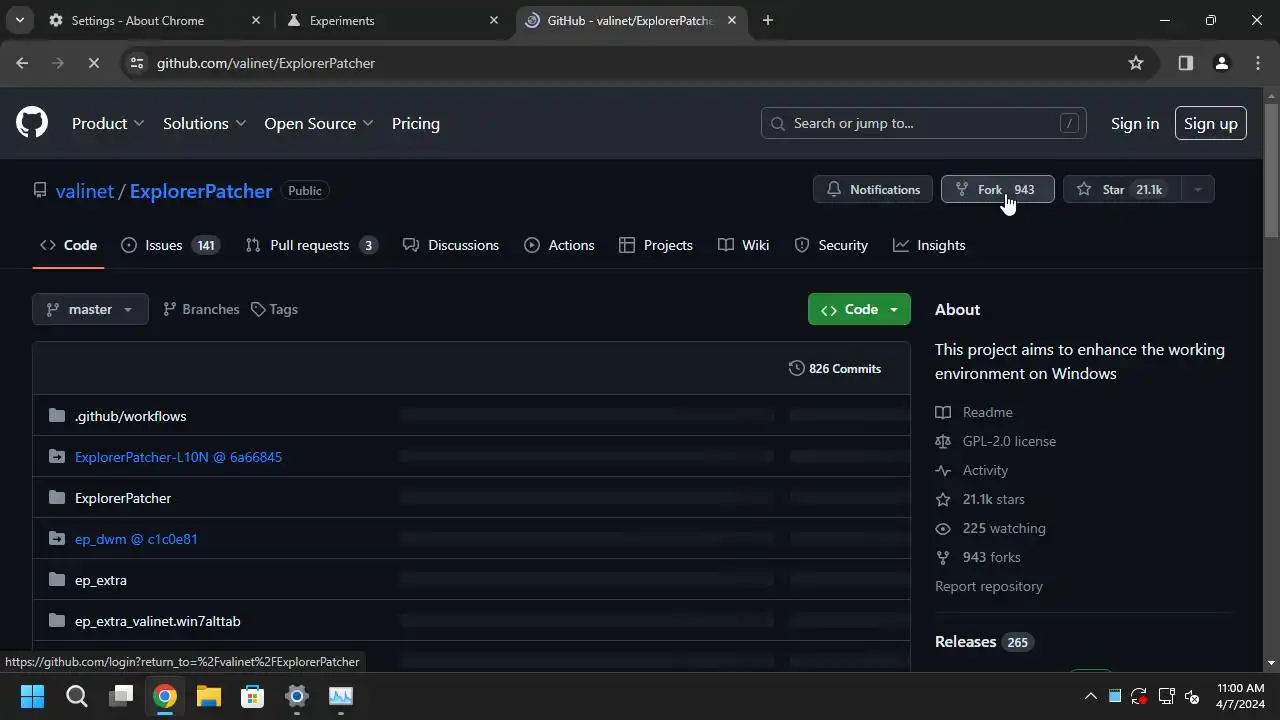This screenshot has height=720, width=1280.
Task: Star the repository
Action: (x=1121, y=189)
